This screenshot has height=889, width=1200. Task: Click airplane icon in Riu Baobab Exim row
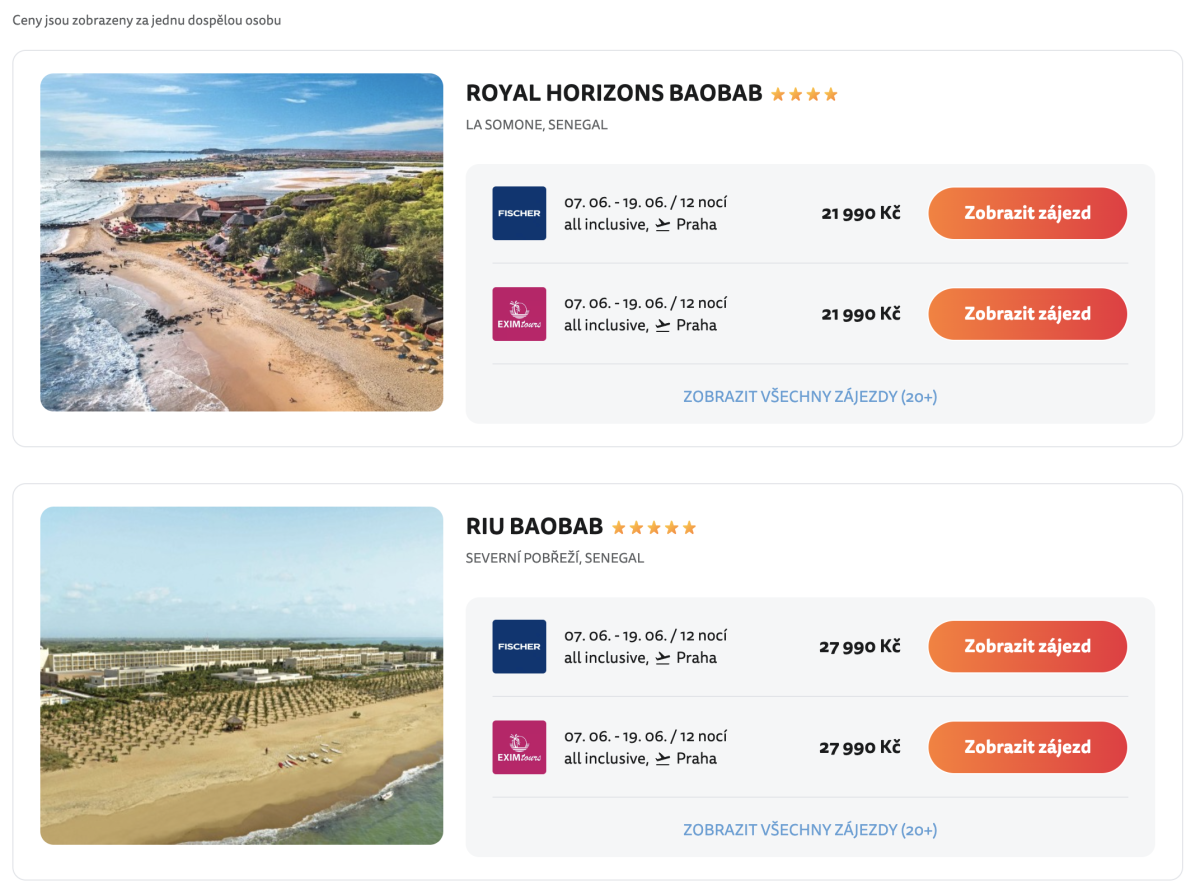pos(663,759)
